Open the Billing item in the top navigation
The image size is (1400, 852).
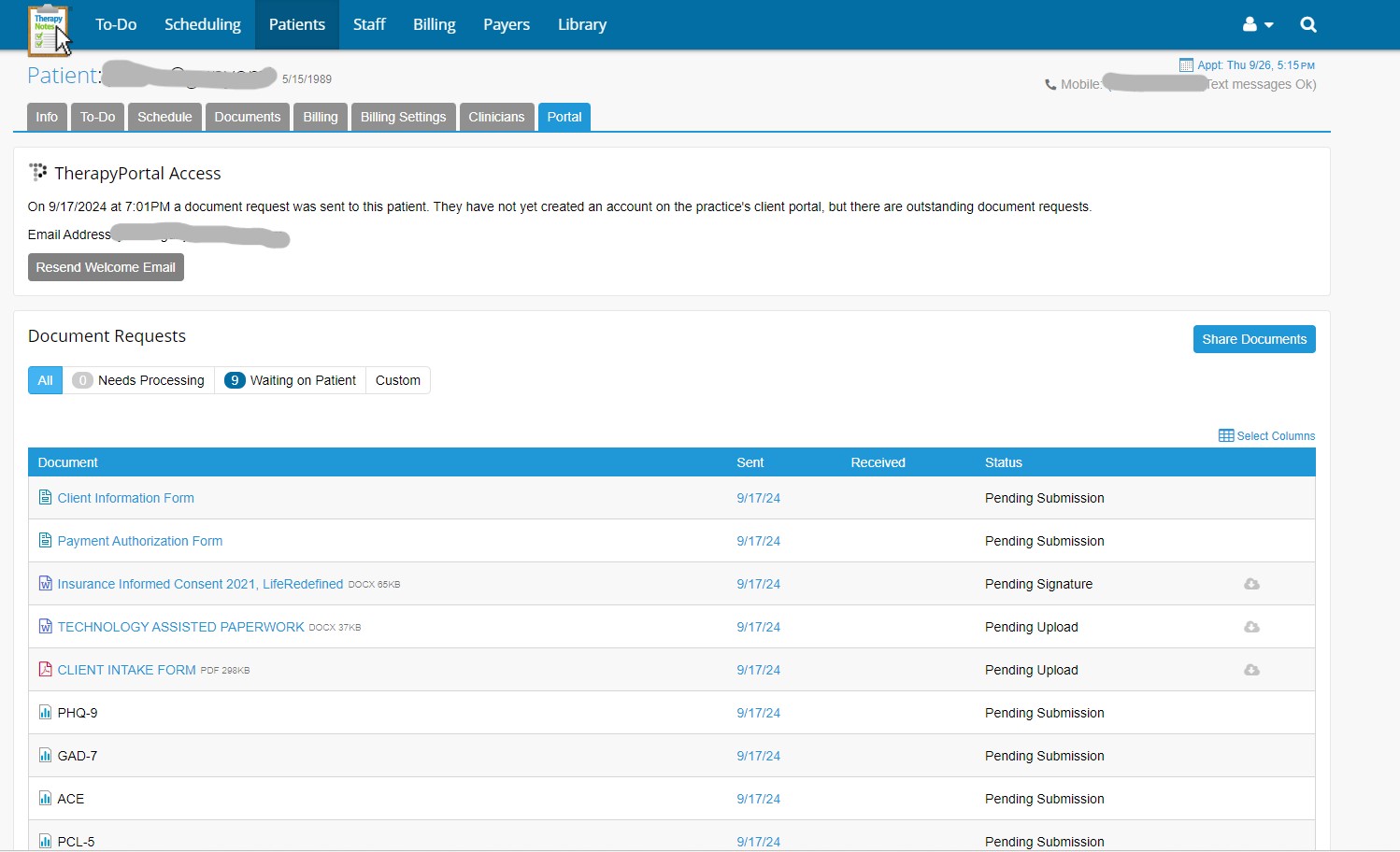coord(435,24)
